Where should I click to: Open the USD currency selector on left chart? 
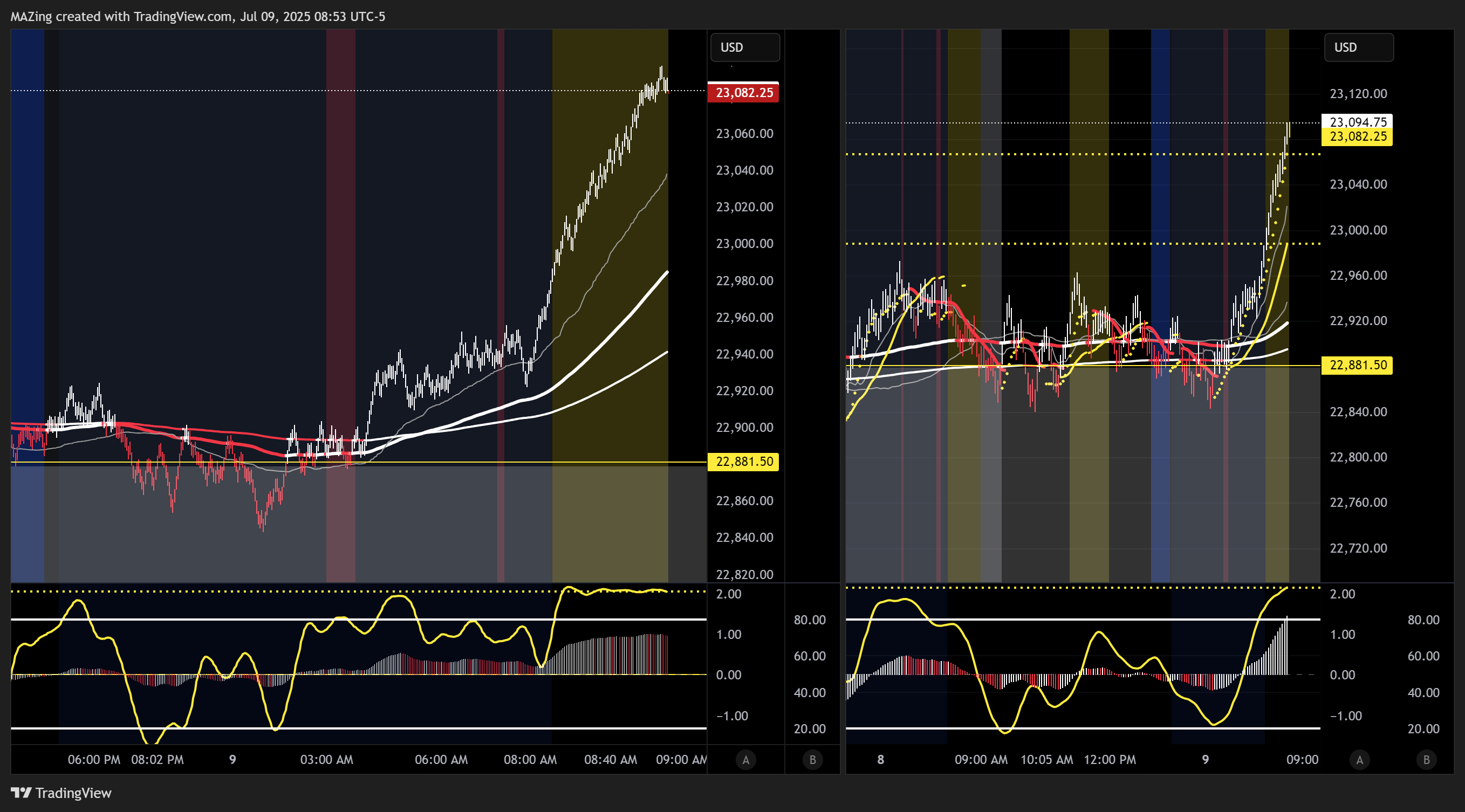point(745,47)
